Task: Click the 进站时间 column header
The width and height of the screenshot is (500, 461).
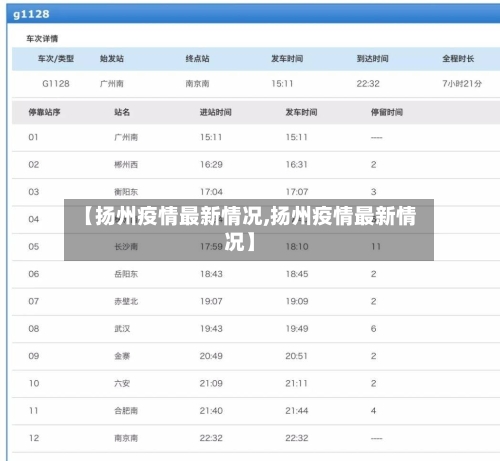Action: (x=216, y=112)
